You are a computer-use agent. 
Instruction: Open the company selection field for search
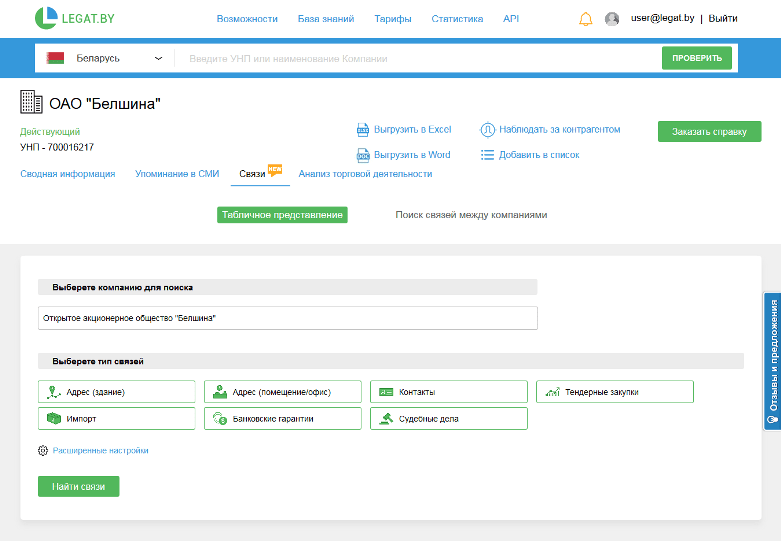pyautogui.click(x=287, y=318)
